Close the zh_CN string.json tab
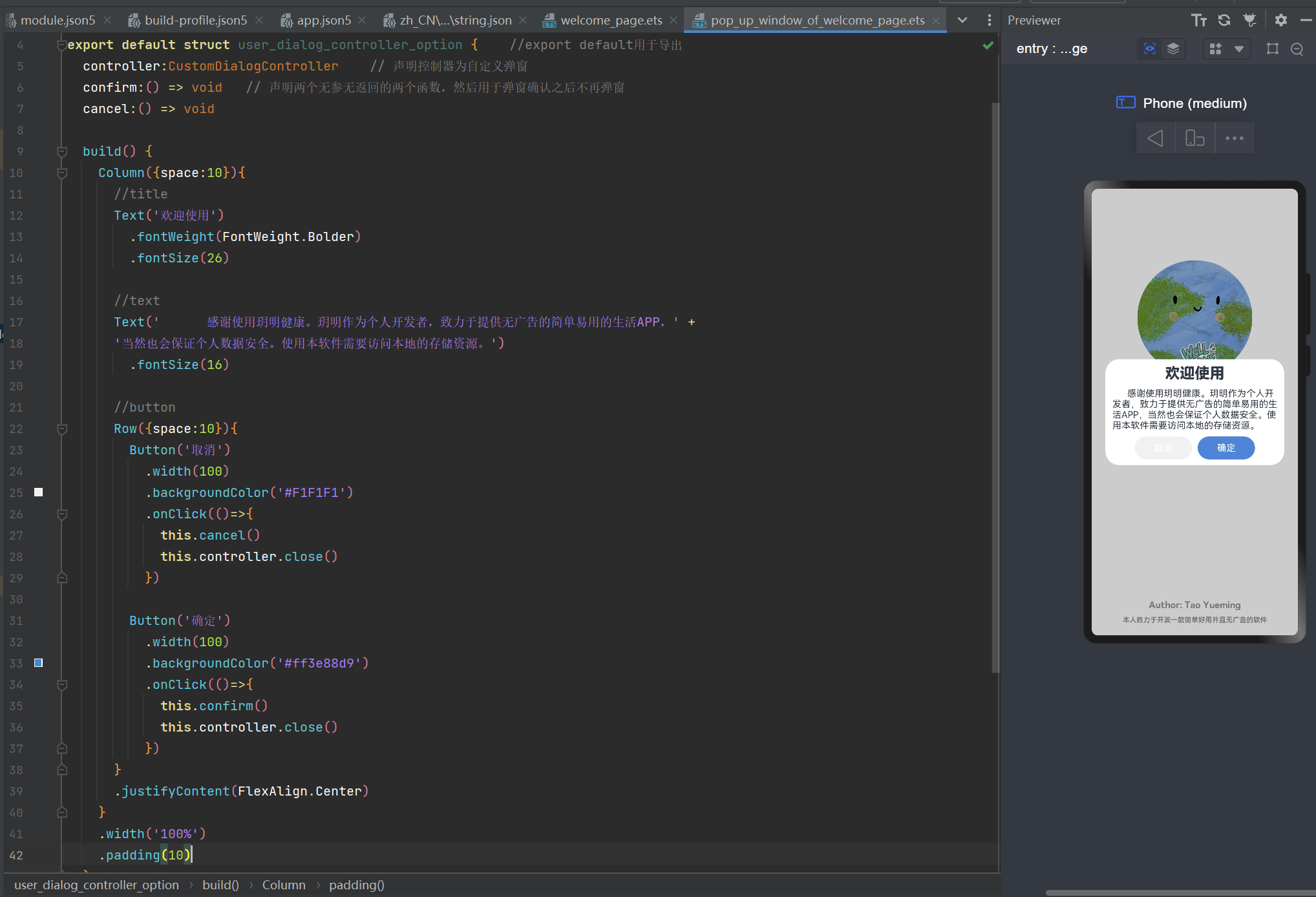 tap(523, 21)
